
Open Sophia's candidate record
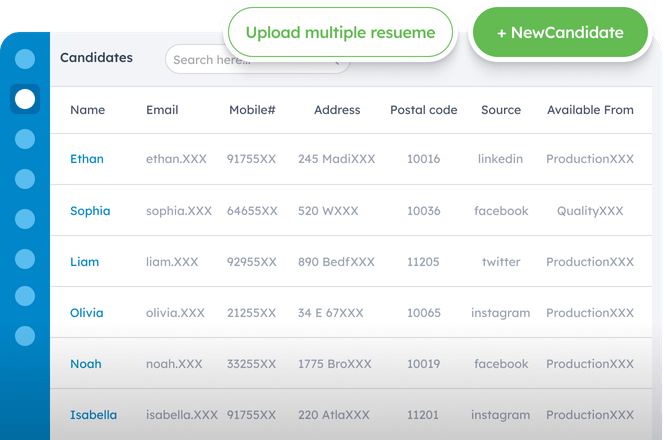(90, 211)
